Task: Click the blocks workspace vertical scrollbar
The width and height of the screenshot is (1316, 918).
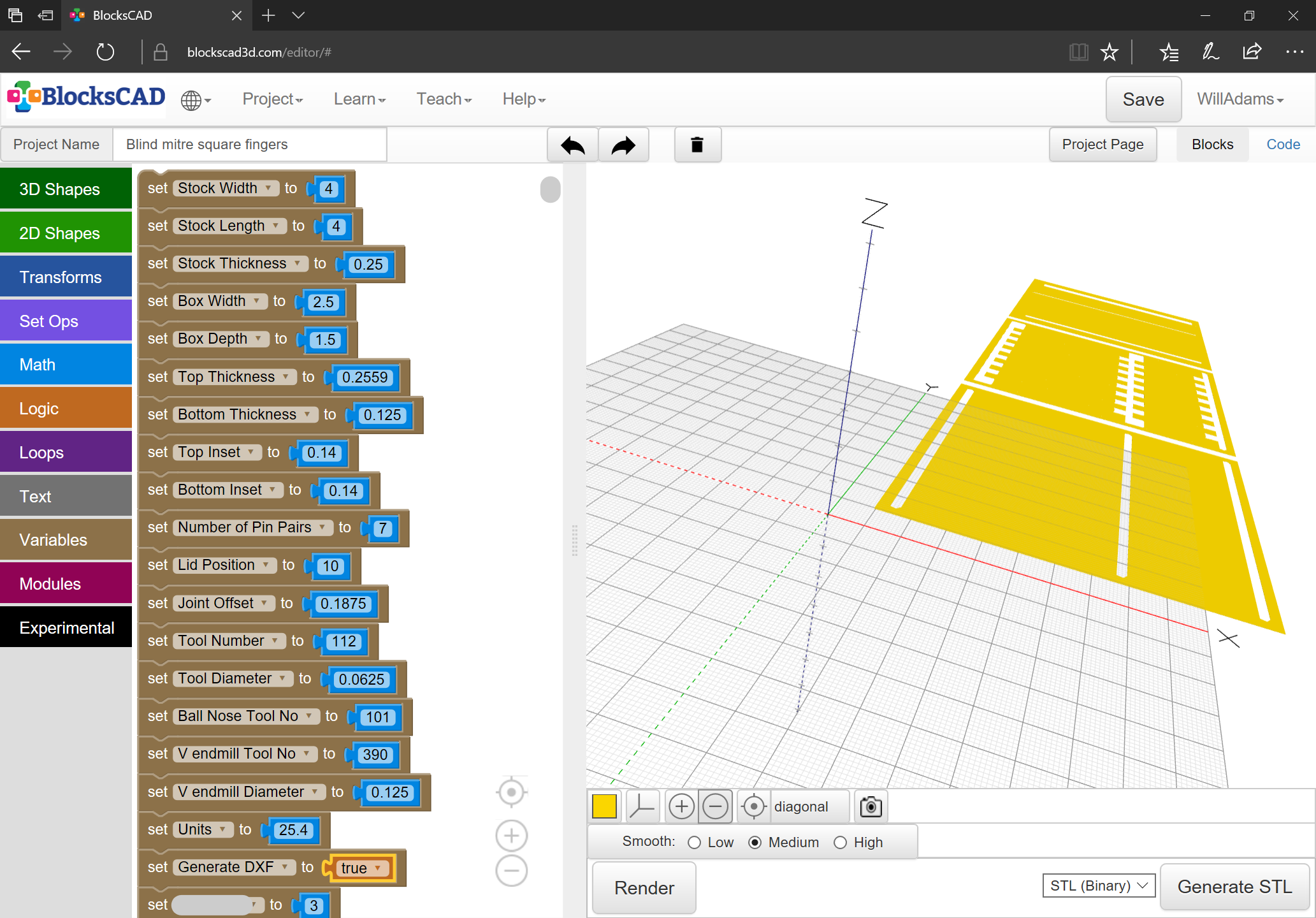Action: click(x=551, y=189)
